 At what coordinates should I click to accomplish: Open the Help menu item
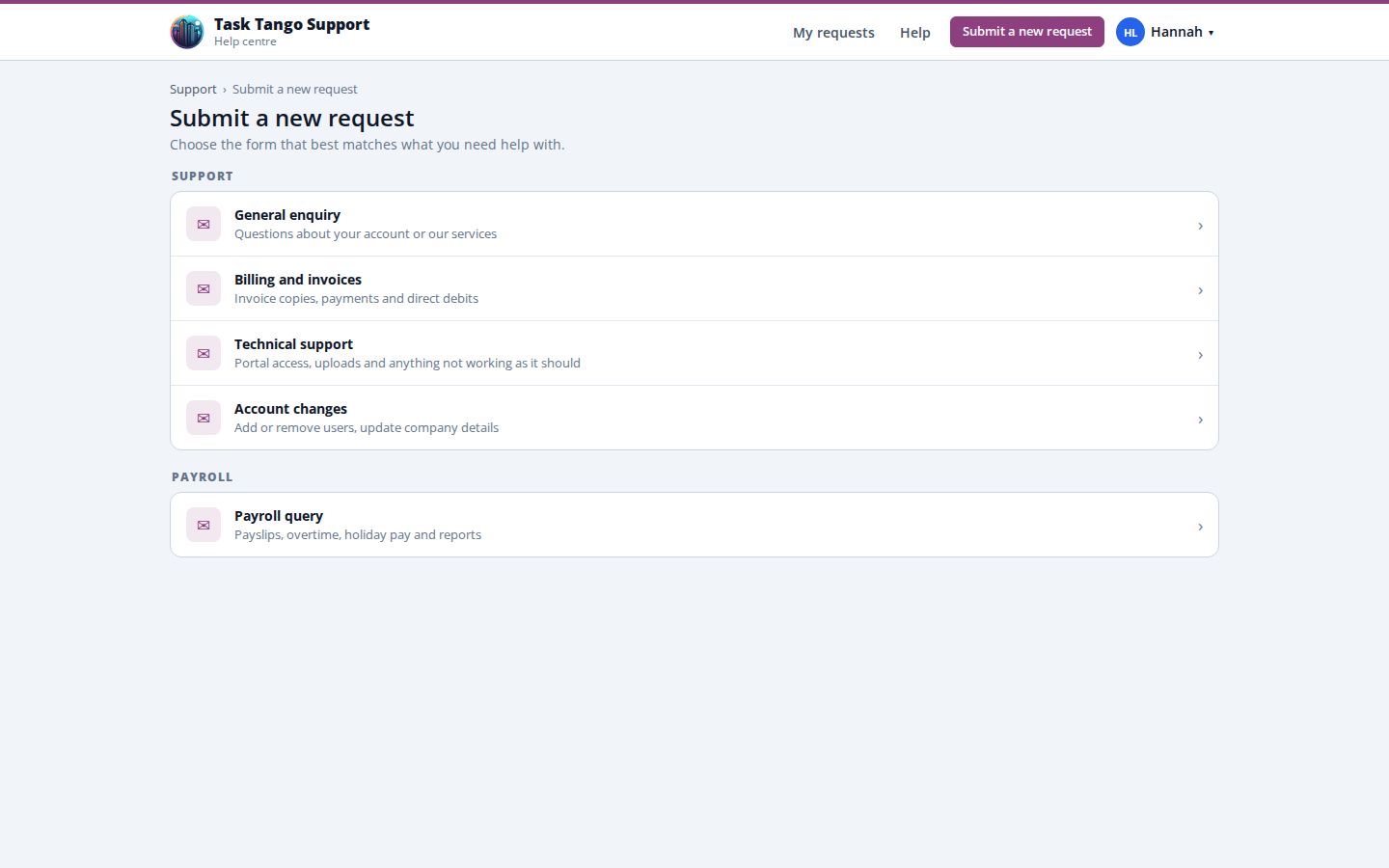pos(914,32)
